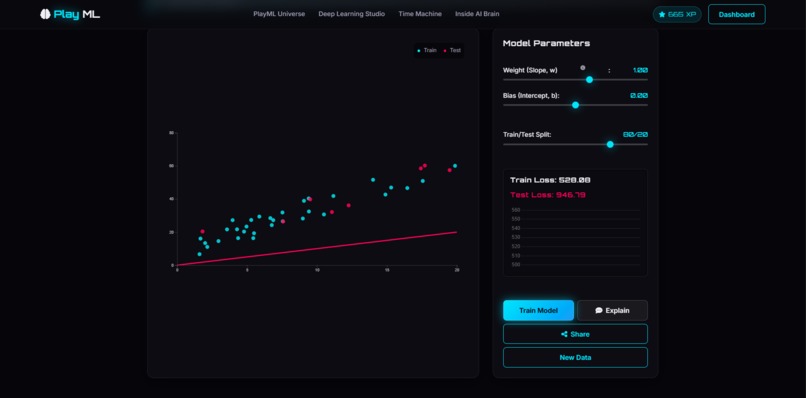Click the Train Loss readout

550,180
